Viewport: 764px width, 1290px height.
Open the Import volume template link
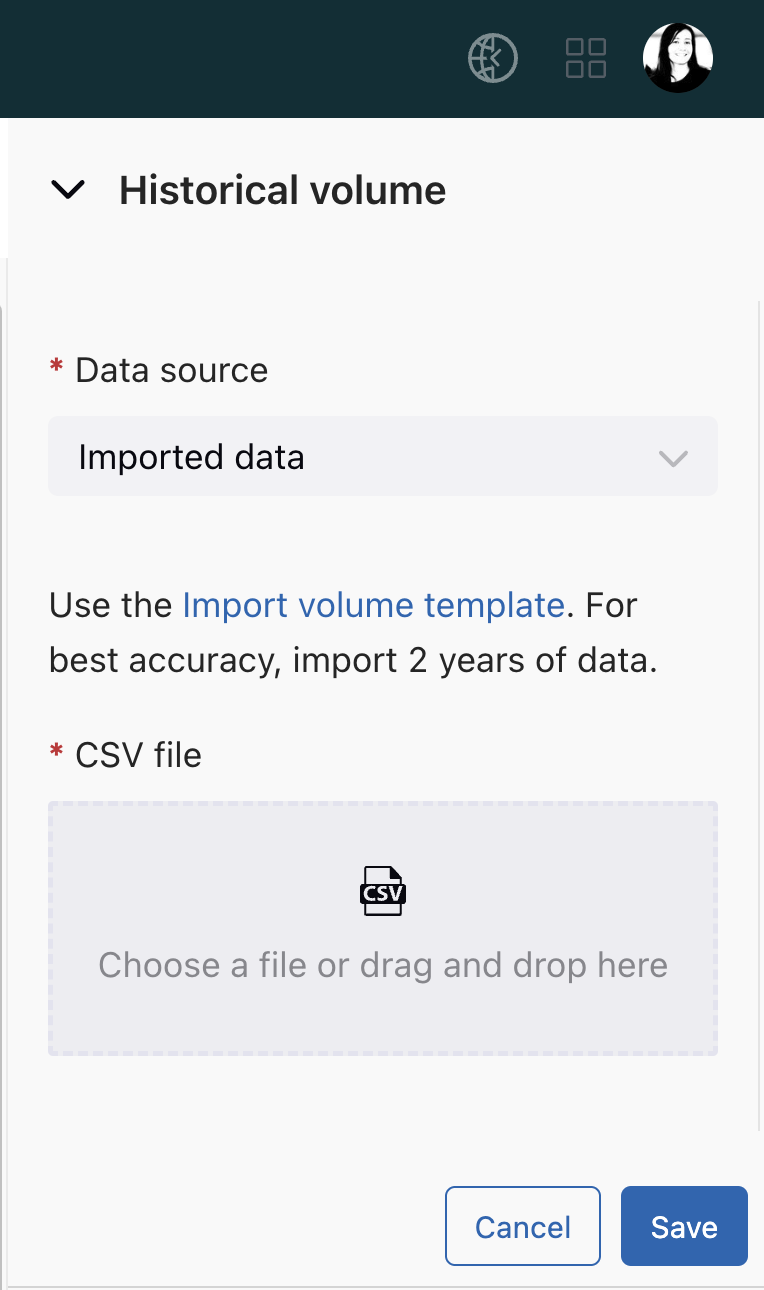coord(373,605)
